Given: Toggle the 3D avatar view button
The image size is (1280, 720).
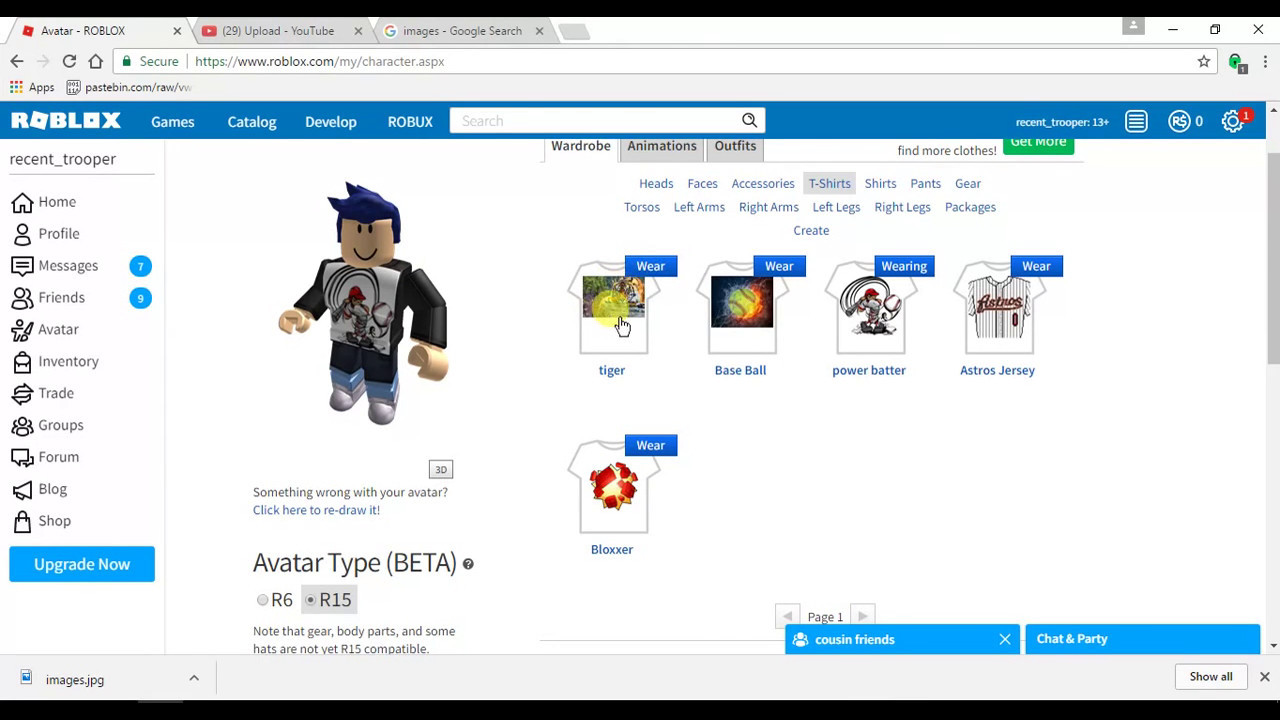Looking at the screenshot, I should point(441,470).
